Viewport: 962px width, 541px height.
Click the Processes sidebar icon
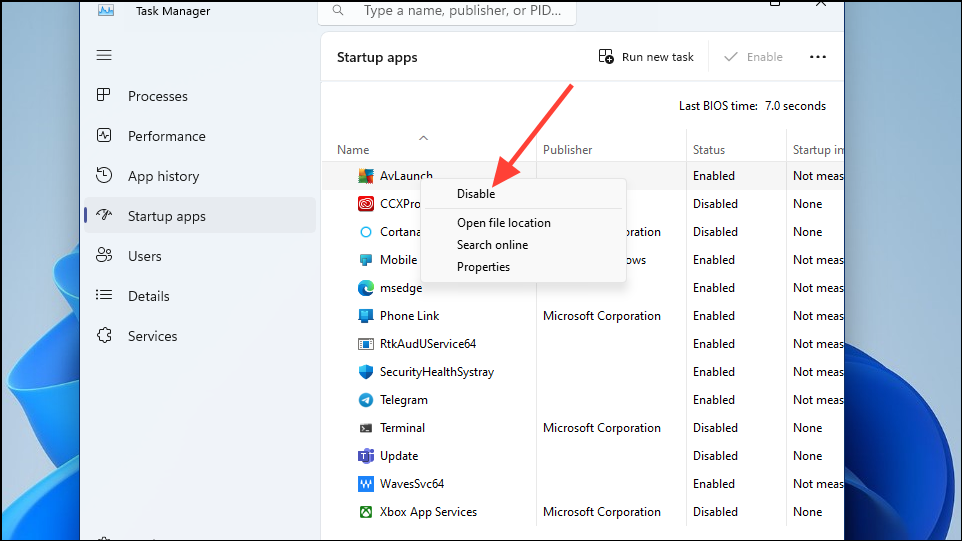tap(104, 95)
